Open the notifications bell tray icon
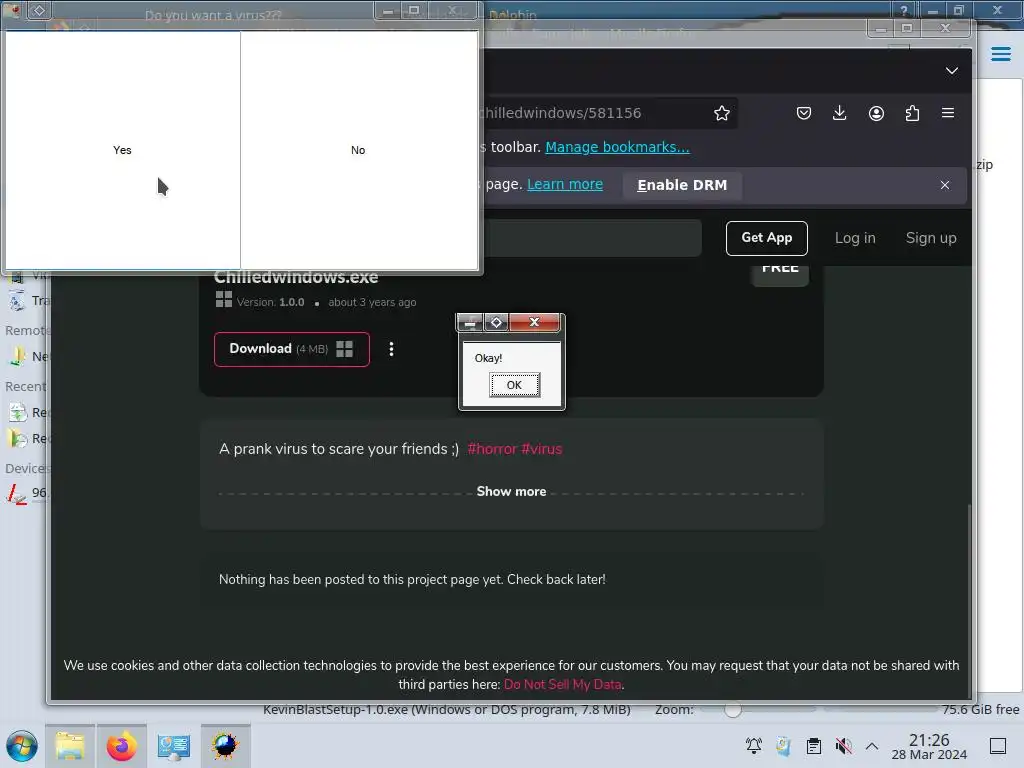Viewport: 1024px width, 768px height. 754,745
